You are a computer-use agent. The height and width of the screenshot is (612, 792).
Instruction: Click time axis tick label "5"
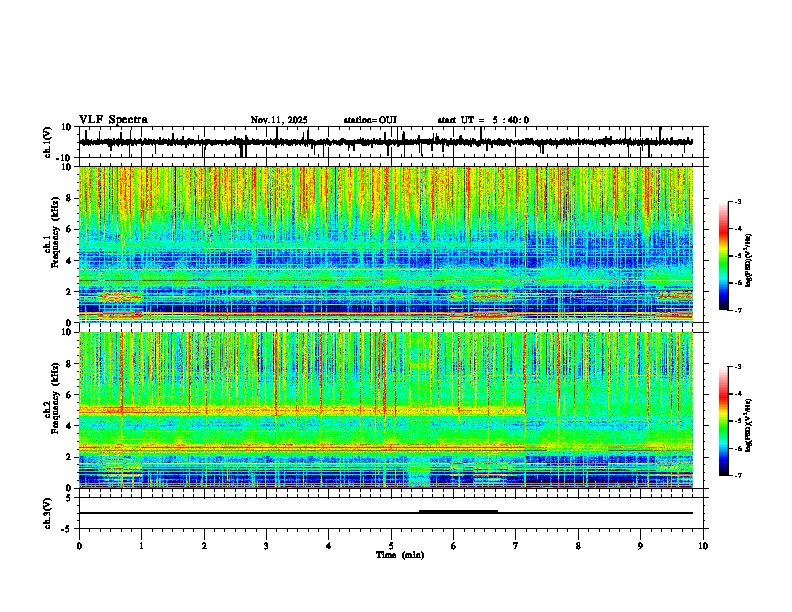(391, 546)
